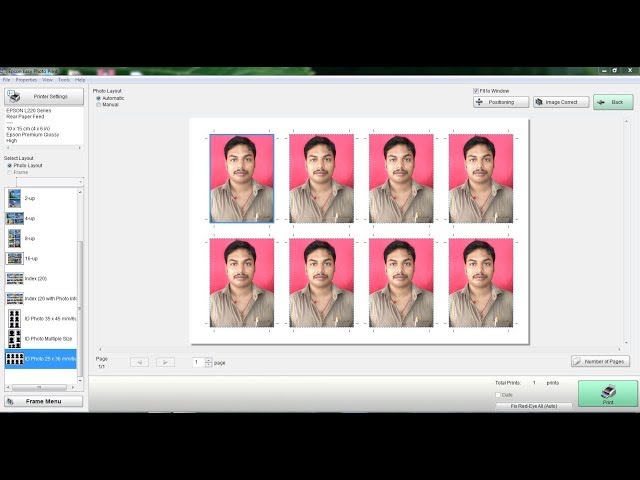Select third photo in top row
The width and height of the screenshot is (640, 480).
coord(401,178)
